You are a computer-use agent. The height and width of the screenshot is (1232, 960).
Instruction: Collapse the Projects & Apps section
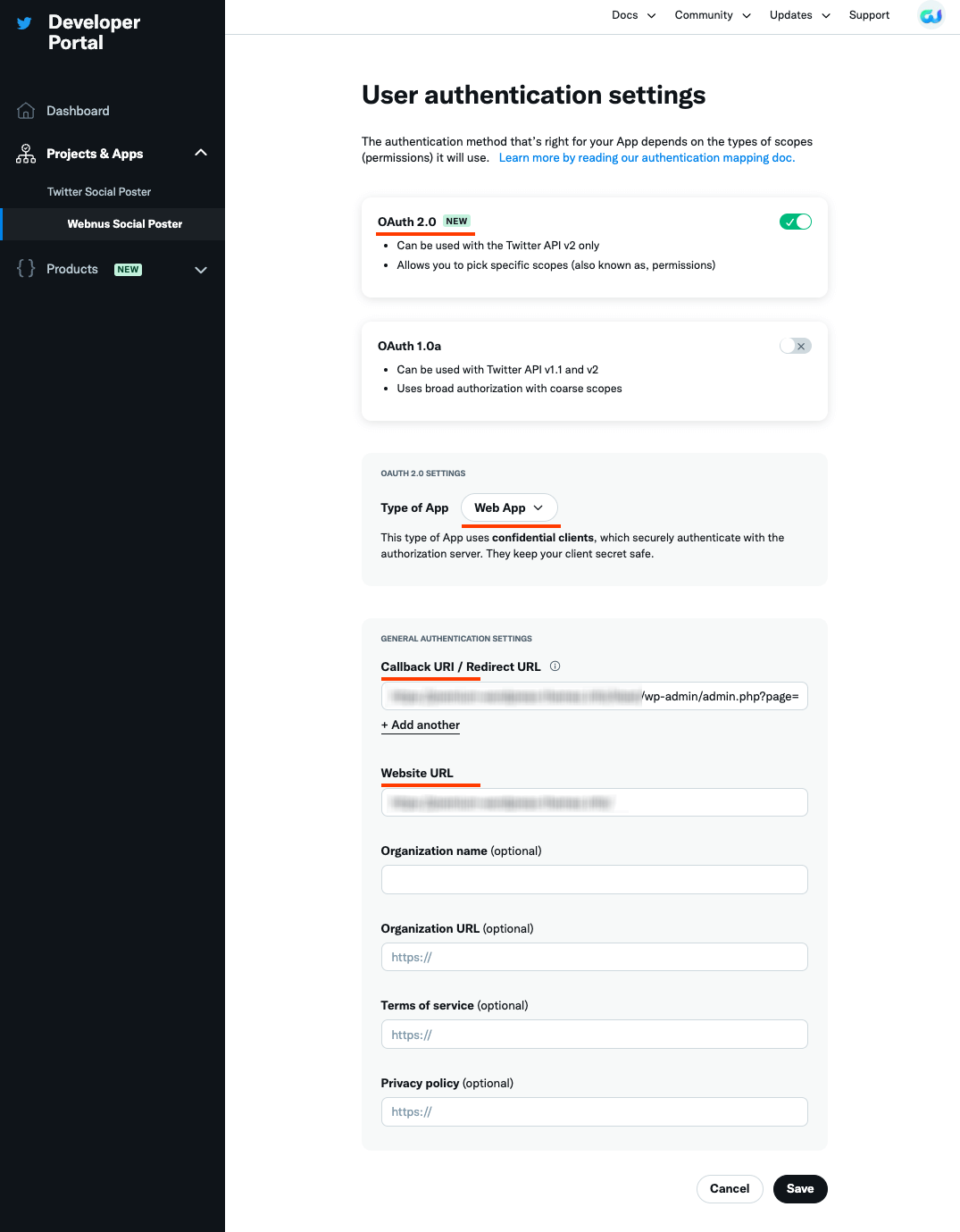tap(201, 153)
